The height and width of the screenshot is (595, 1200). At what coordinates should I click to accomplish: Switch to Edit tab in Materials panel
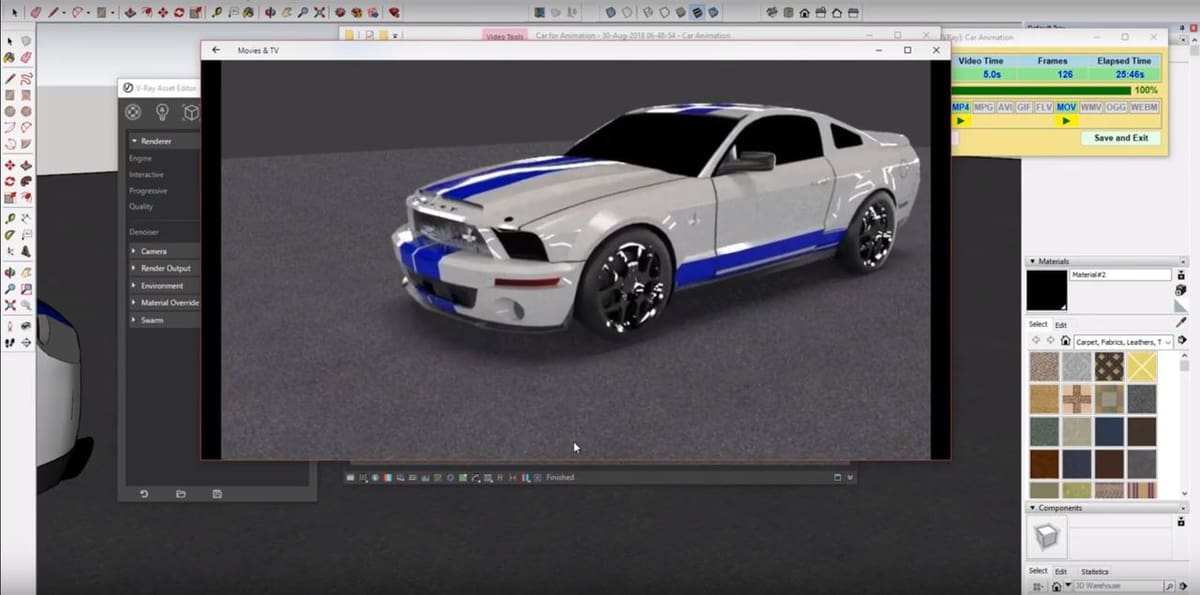[1060, 325]
